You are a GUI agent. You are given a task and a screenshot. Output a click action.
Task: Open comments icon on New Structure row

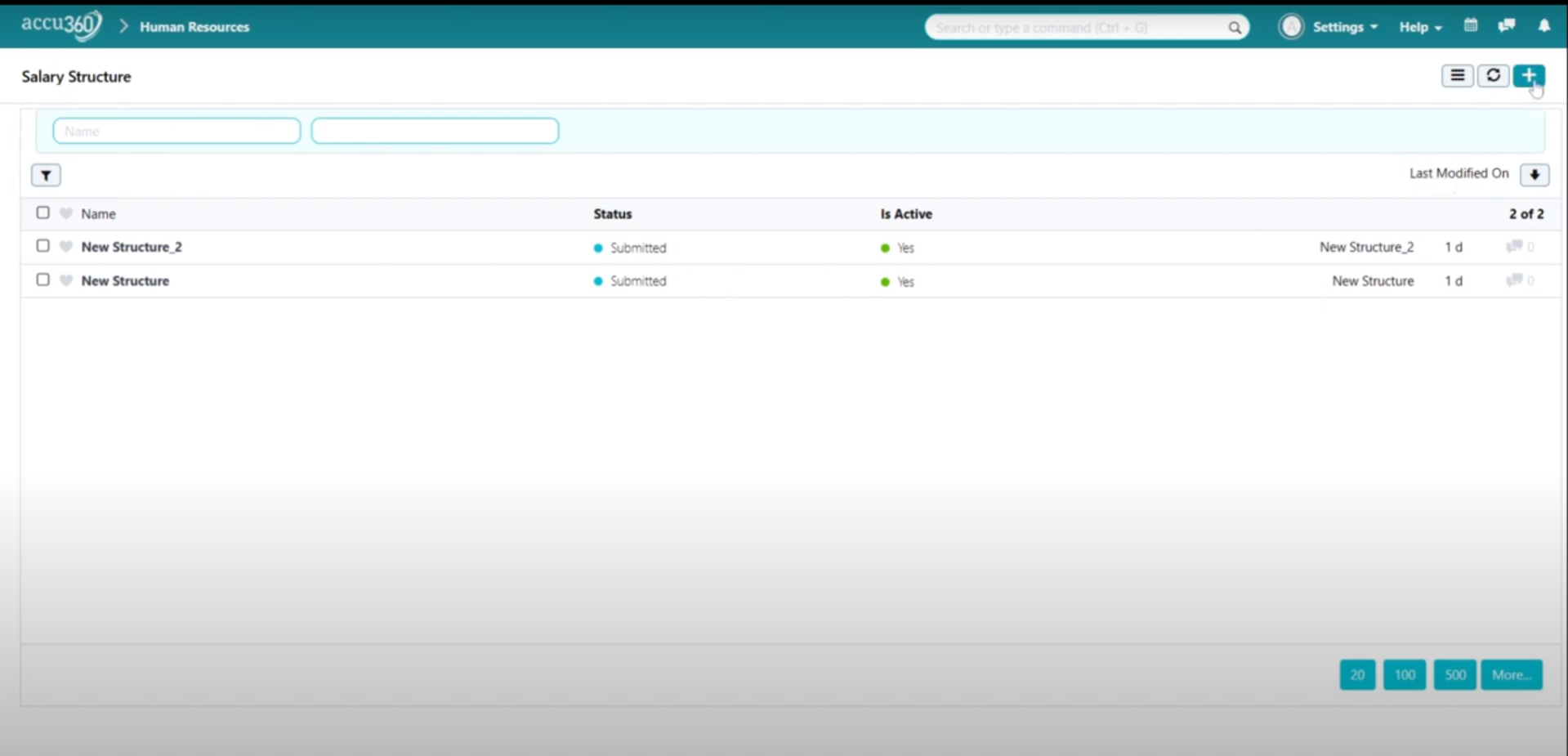pos(1514,280)
